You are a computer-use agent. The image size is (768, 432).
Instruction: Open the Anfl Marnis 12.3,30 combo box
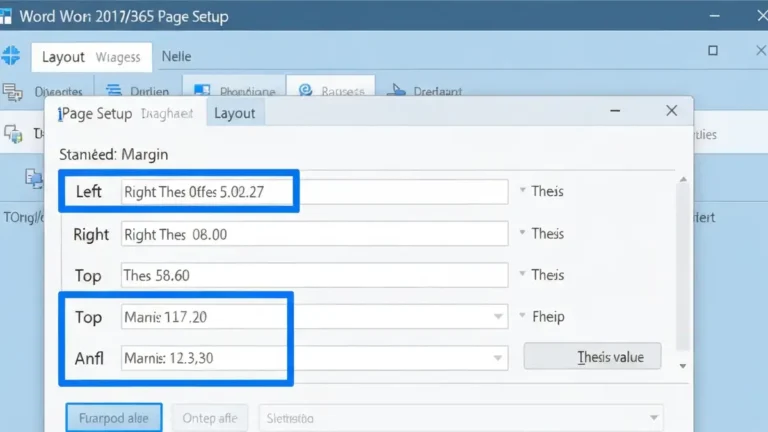(x=314, y=358)
